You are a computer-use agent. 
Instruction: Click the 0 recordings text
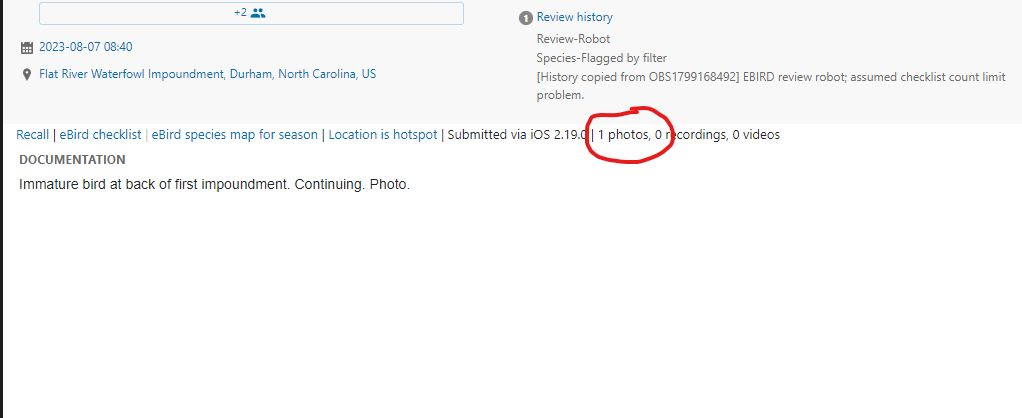click(690, 135)
